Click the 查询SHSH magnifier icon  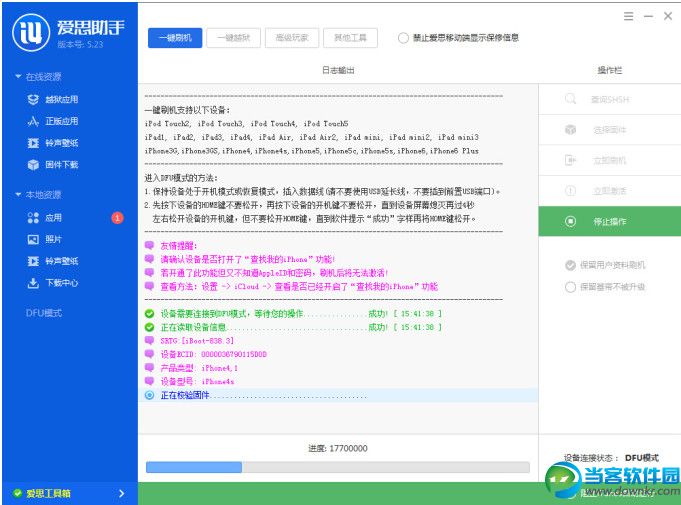click(x=570, y=99)
